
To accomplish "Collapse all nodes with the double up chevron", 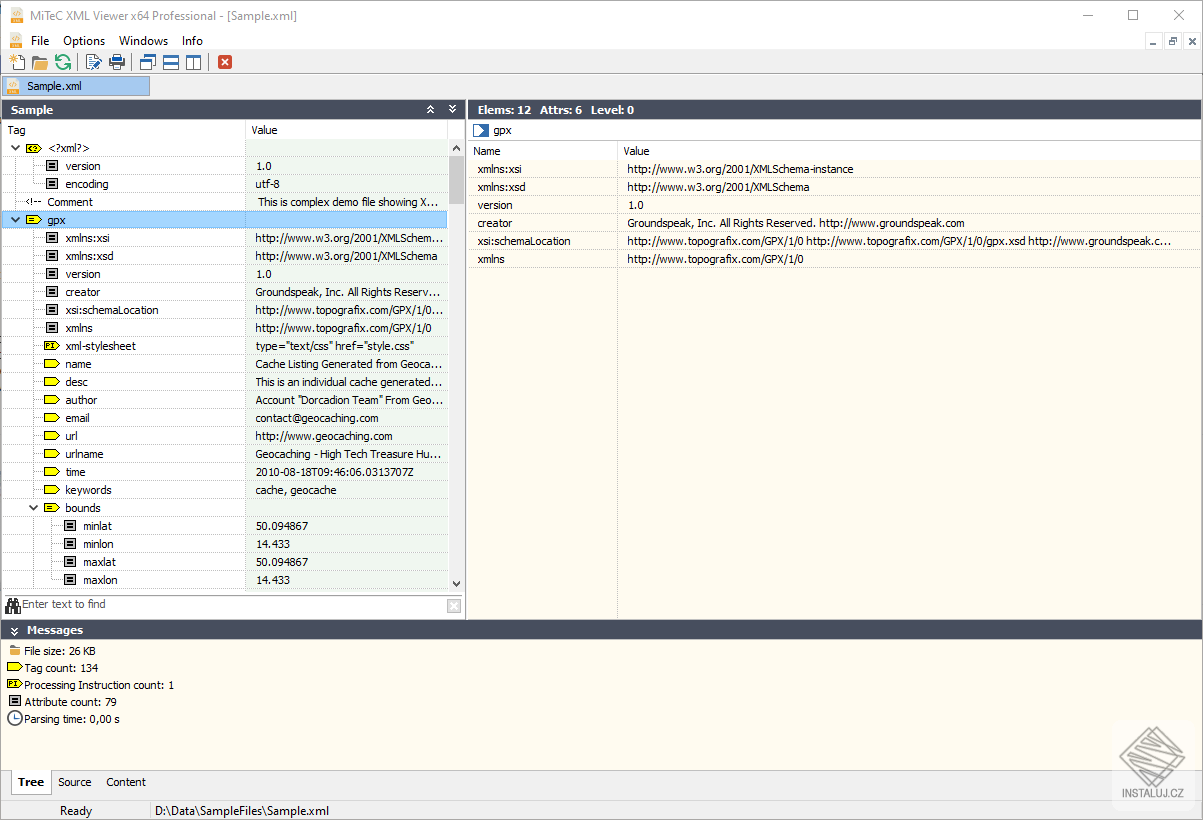I will coord(431,110).
